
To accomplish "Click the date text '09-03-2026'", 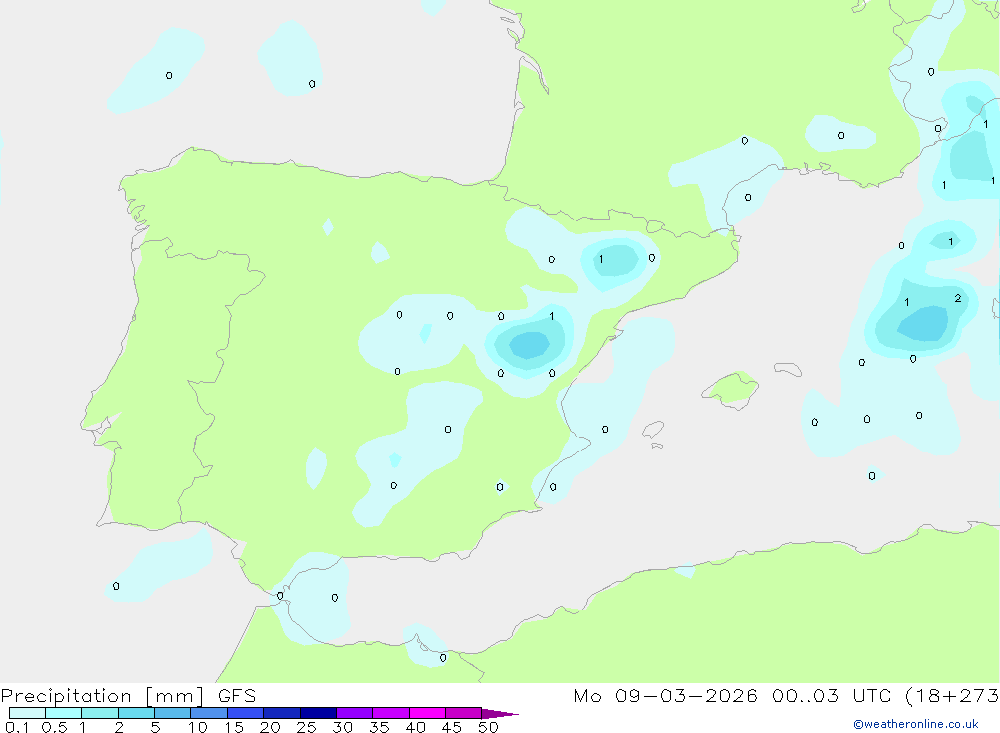I will coord(686,696).
